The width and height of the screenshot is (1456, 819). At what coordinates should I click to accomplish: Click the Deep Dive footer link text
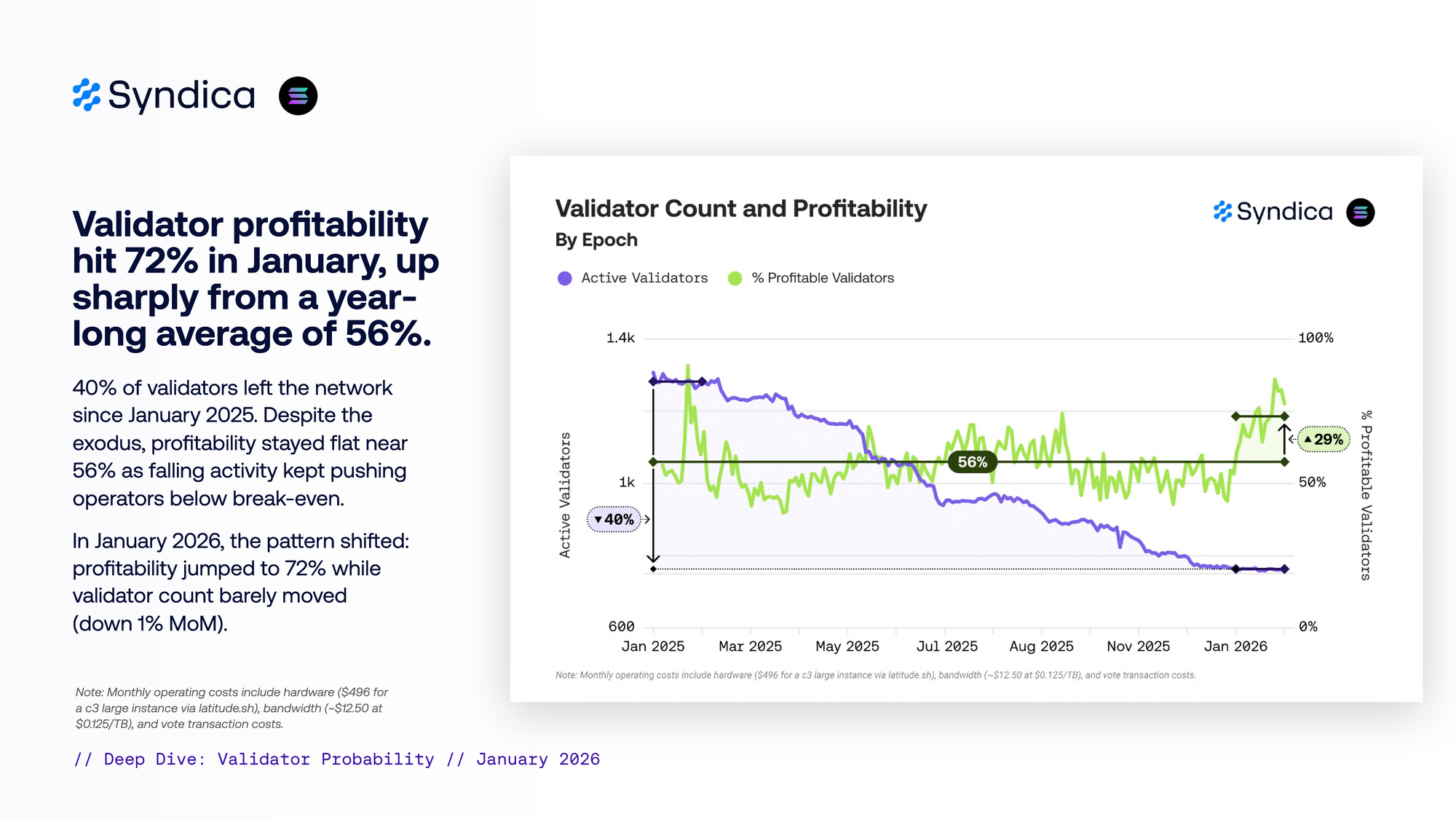(x=337, y=759)
